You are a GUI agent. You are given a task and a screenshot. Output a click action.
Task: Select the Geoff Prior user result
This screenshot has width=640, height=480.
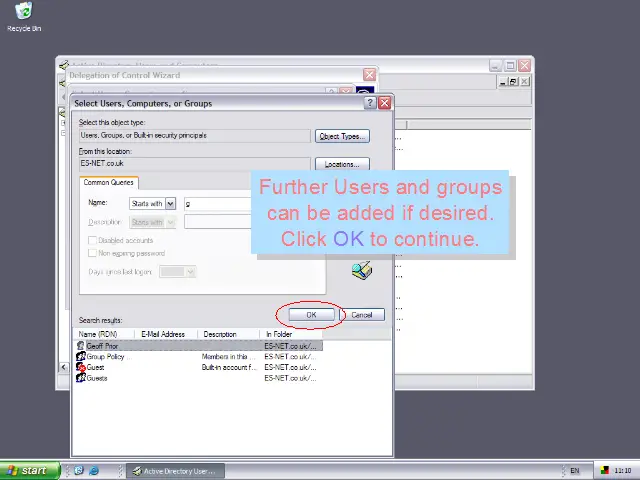198,346
